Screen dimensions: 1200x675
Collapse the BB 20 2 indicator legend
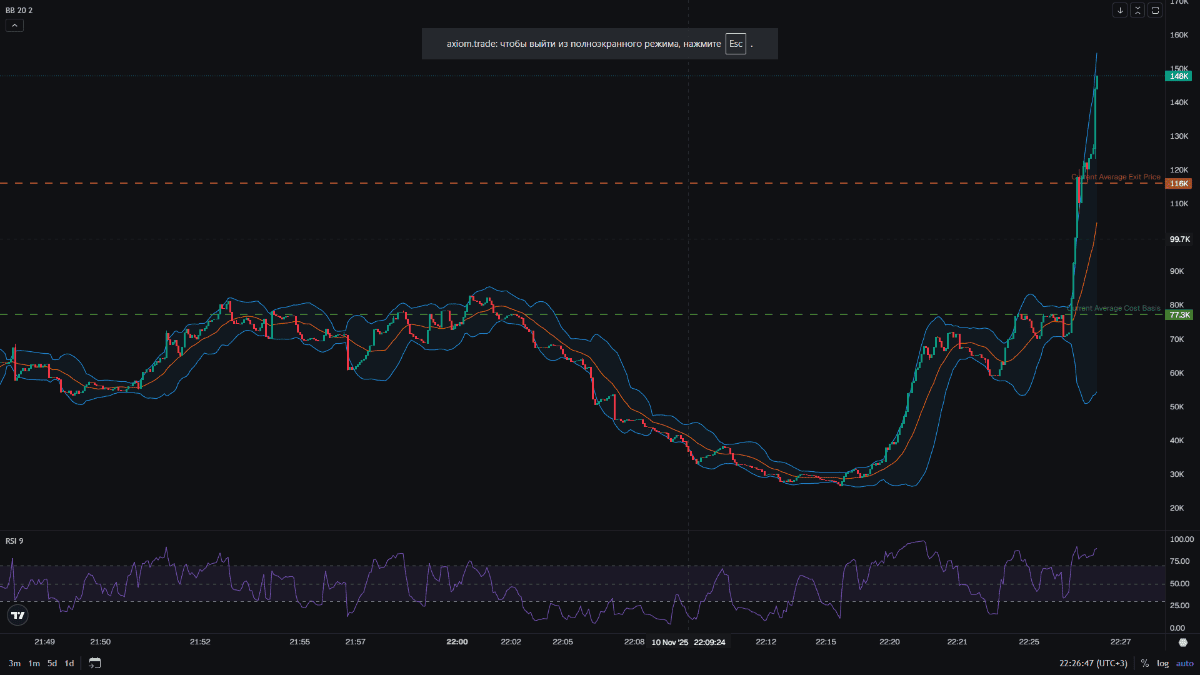click(x=15, y=25)
